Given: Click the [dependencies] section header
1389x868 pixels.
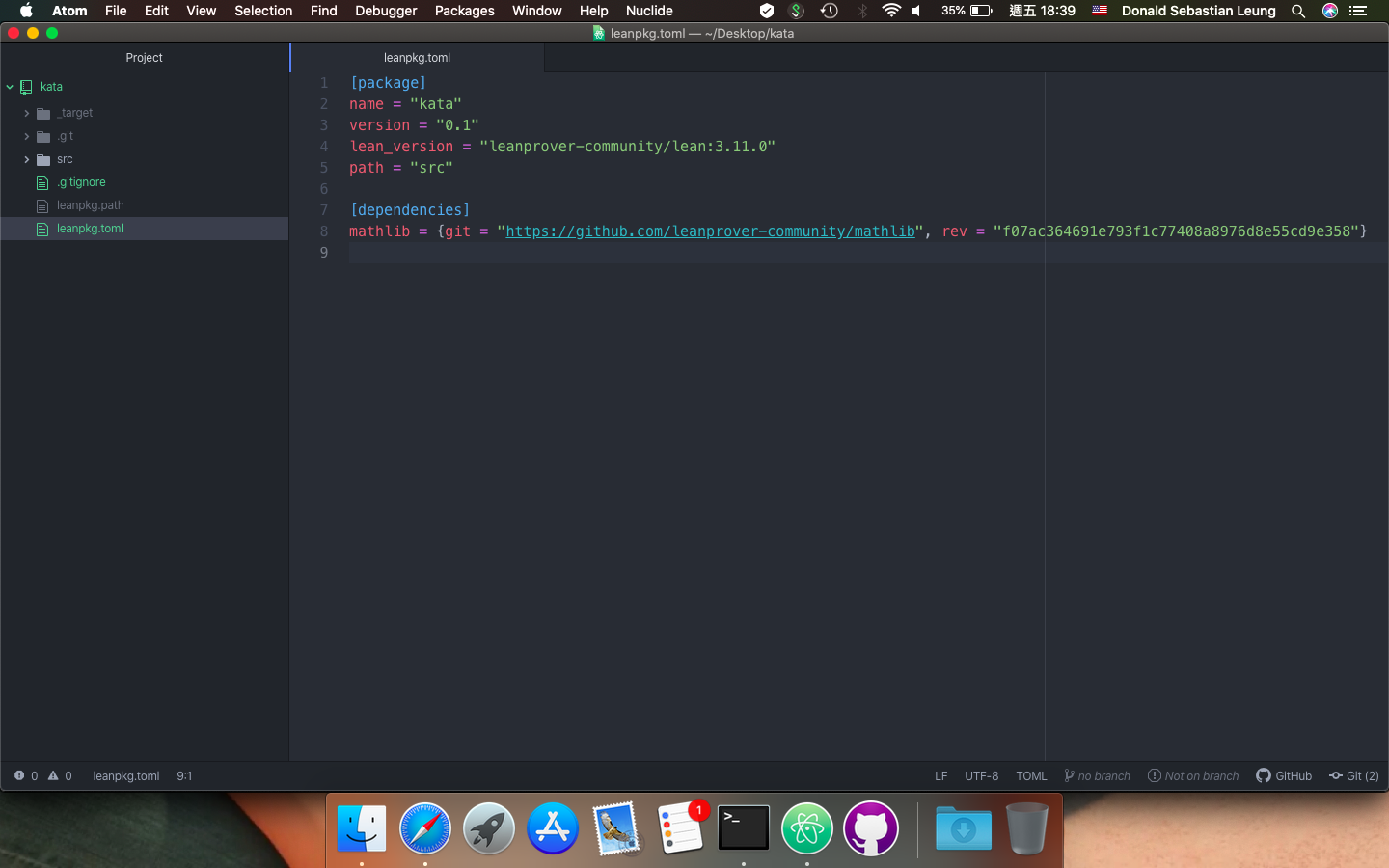Looking at the screenshot, I should [x=410, y=210].
